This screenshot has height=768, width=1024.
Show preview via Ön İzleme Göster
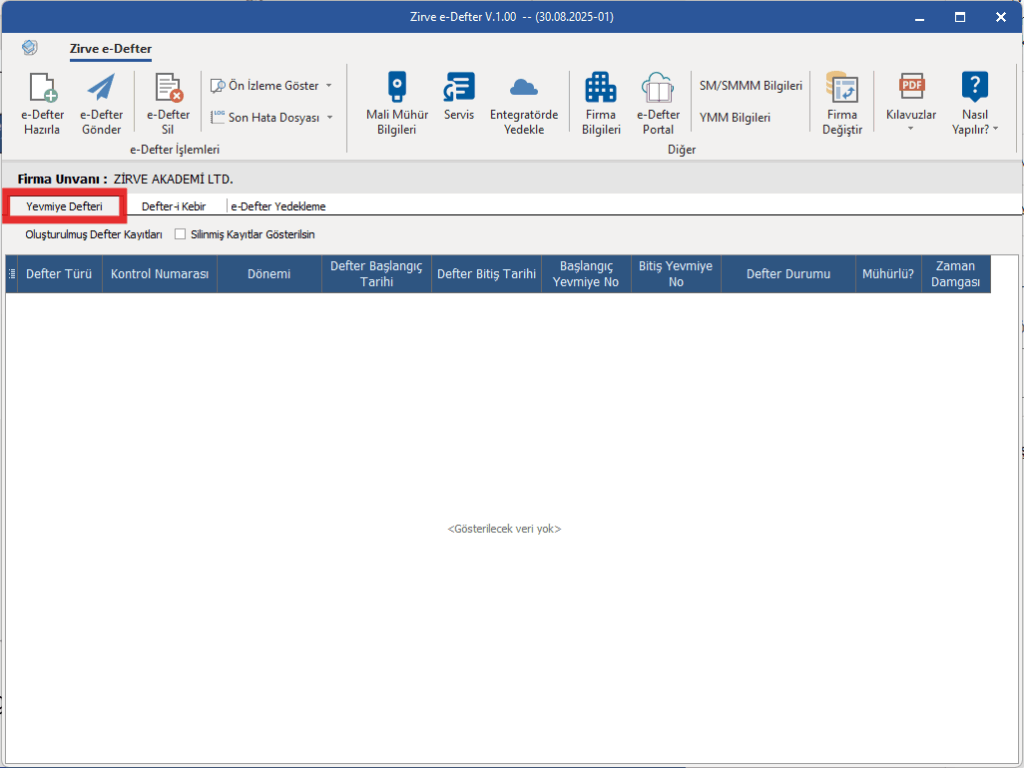[x=264, y=86]
